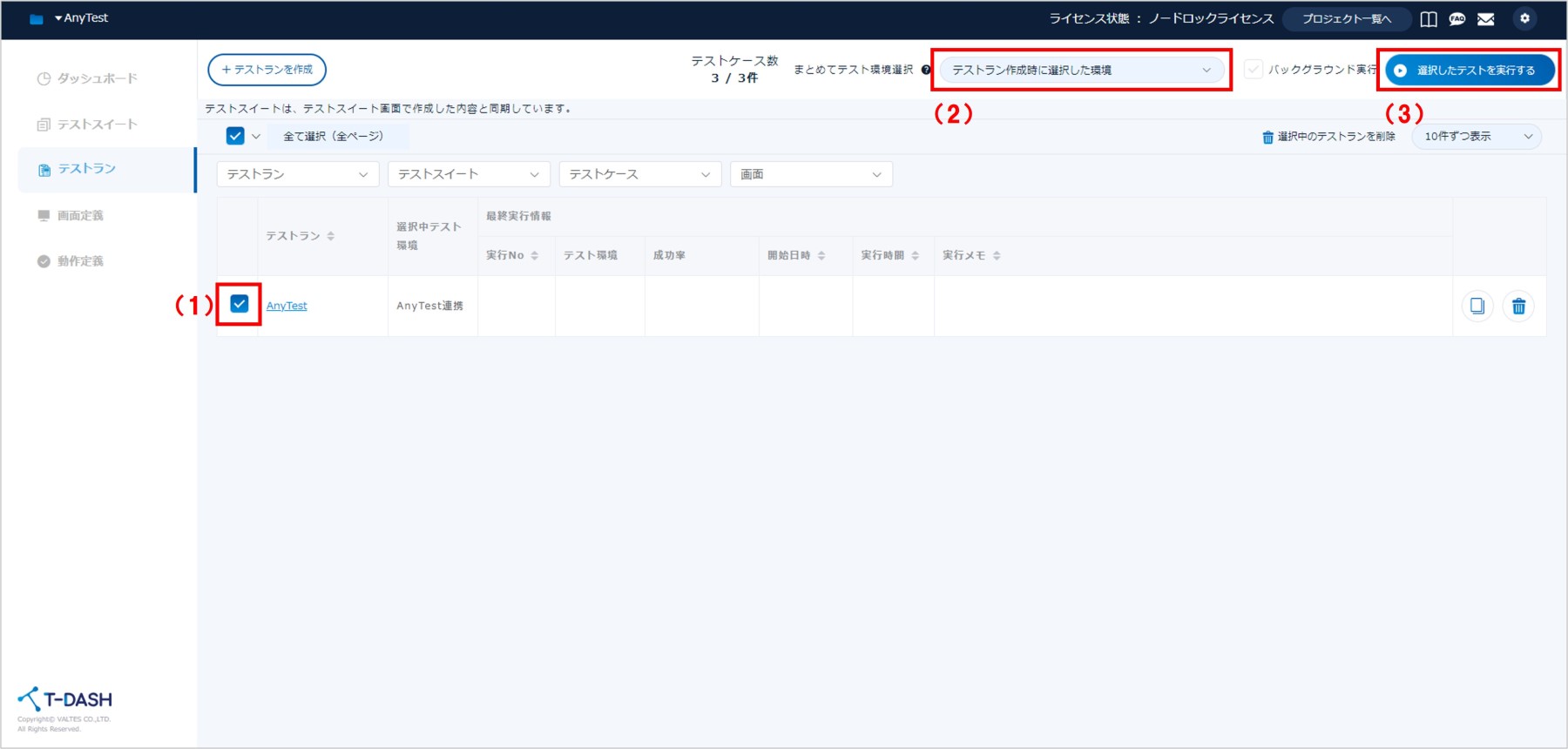
Task: Click the copy icon for AnyTest row
Action: 1477,306
